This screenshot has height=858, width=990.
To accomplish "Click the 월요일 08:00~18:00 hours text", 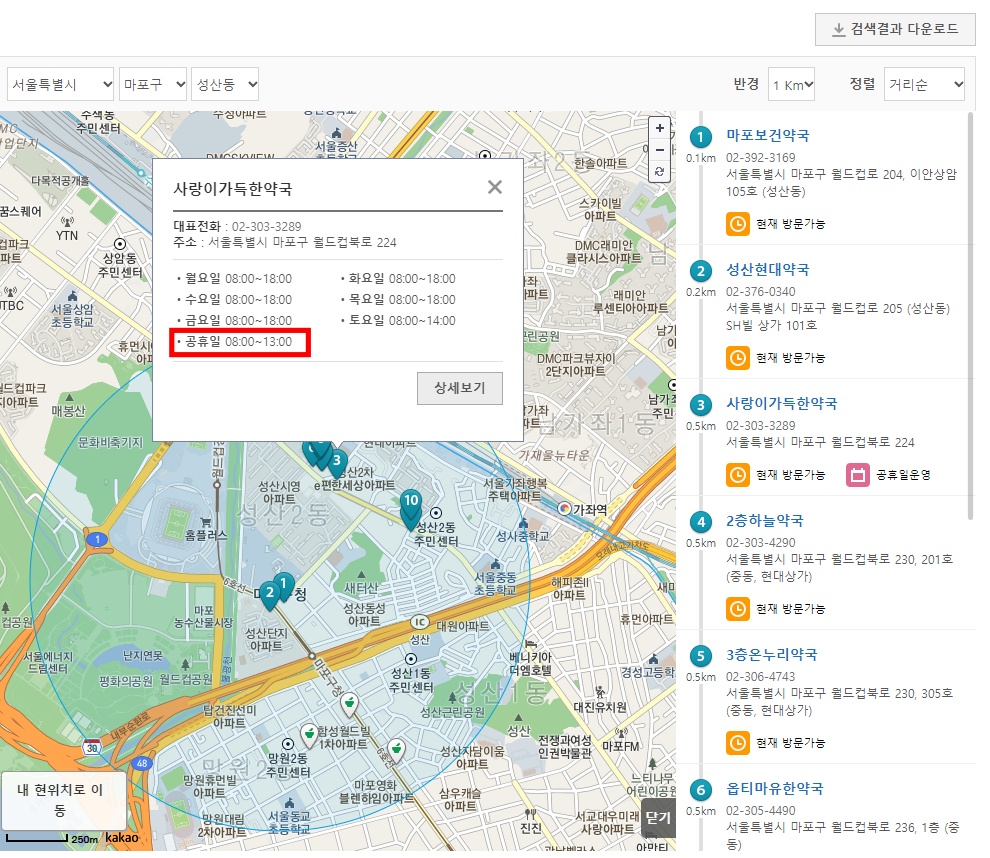I will (x=239, y=278).
